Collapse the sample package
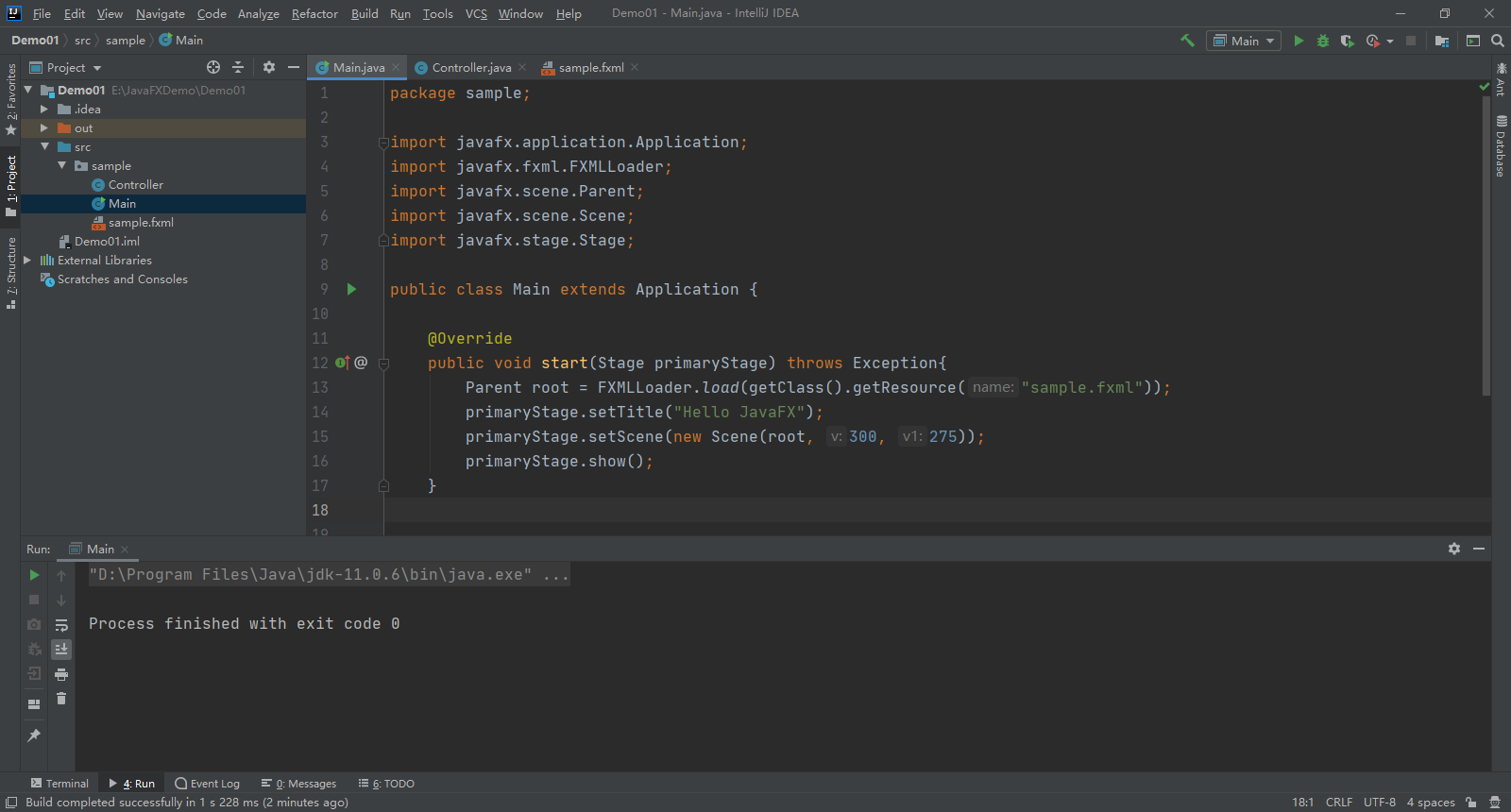This screenshot has height=812, width=1511. click(x=62, y=165)
